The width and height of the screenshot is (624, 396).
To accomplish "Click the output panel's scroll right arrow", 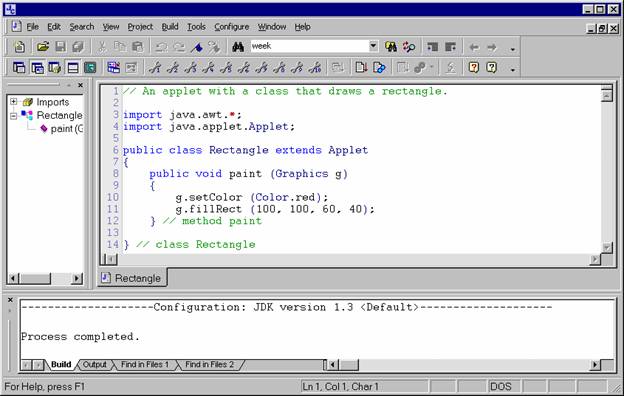I will [595, 364].
